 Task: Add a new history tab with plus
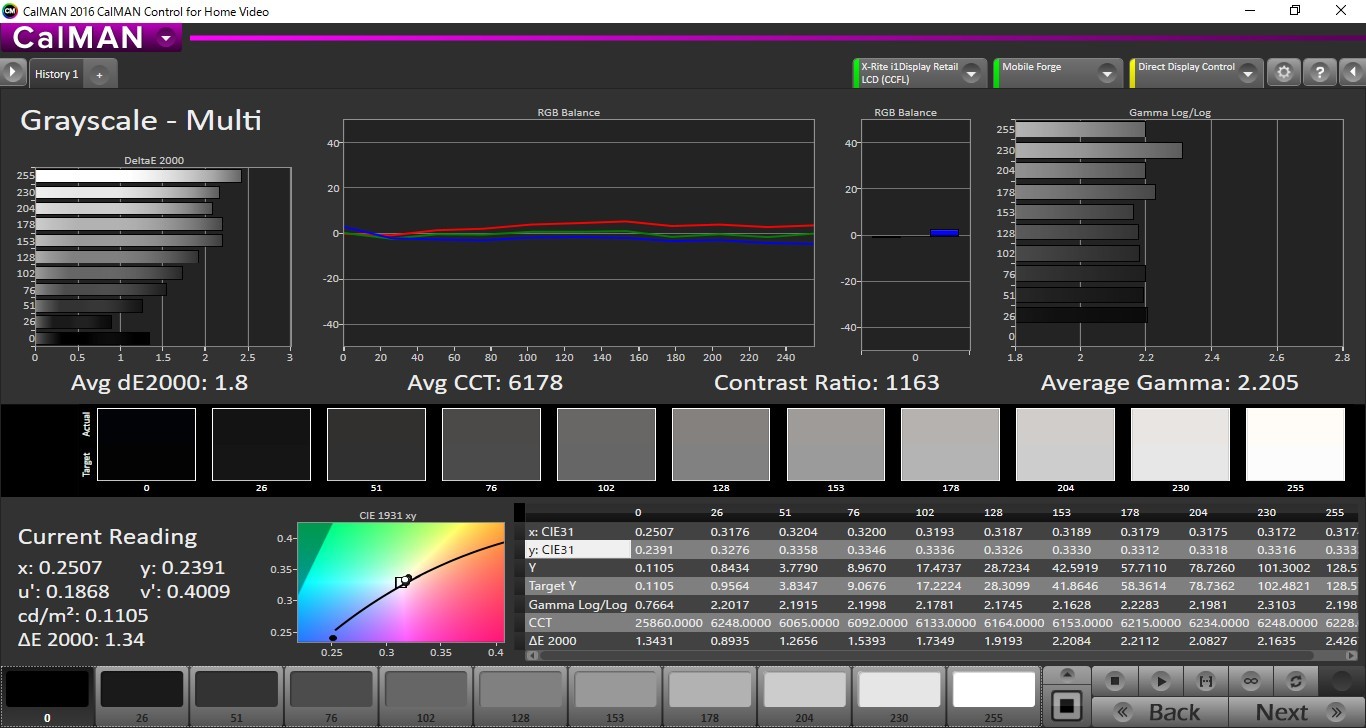coord(100,74)
